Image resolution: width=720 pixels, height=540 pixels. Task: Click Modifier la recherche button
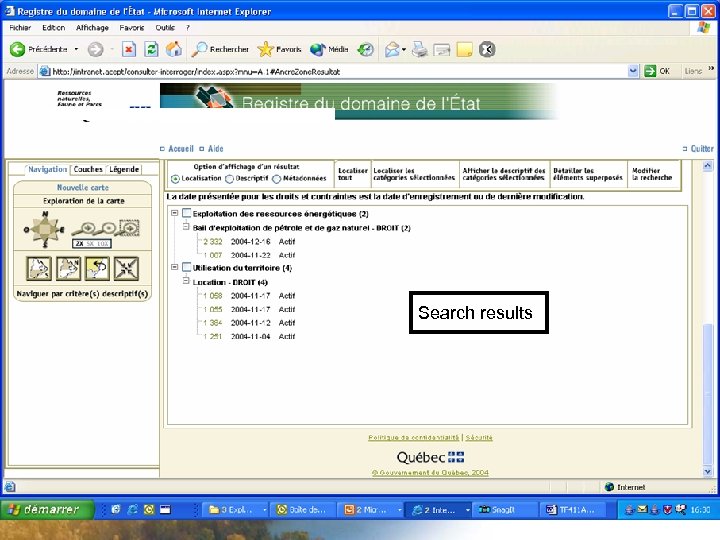pos(652,174)
